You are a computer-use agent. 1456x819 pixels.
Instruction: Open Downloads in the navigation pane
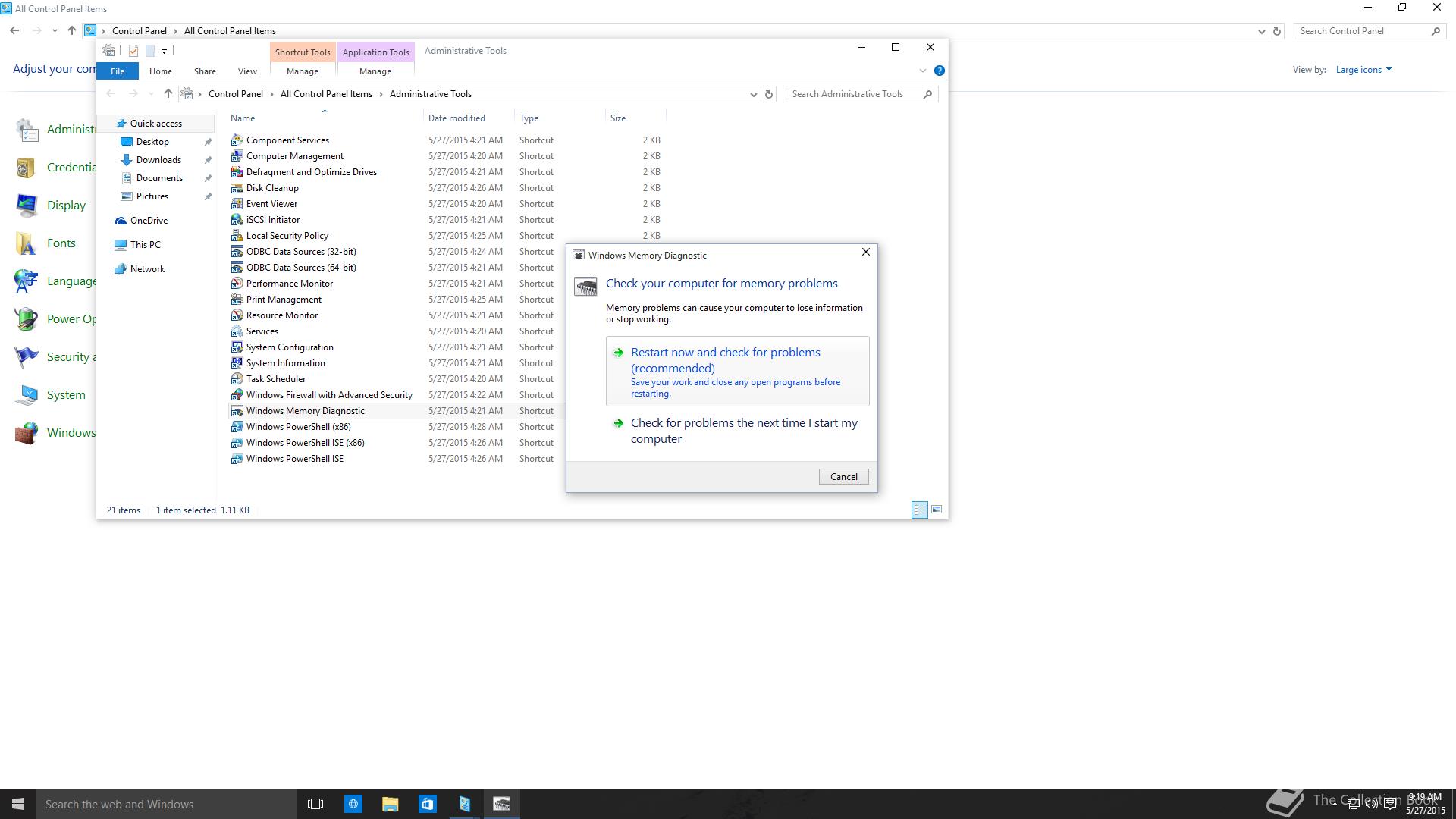[158, 160]
